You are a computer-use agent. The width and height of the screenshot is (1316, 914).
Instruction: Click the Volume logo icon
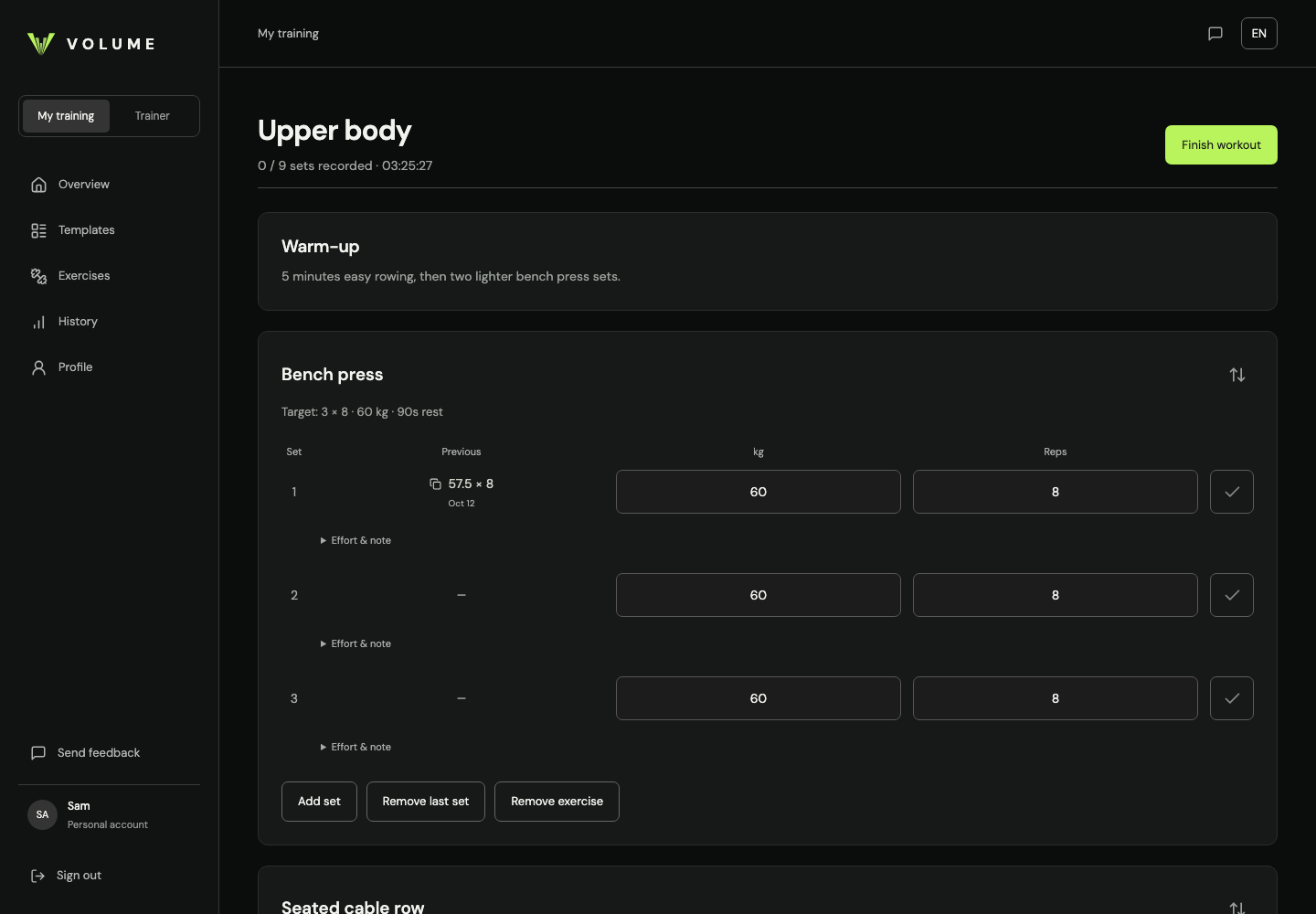point(41,43)
